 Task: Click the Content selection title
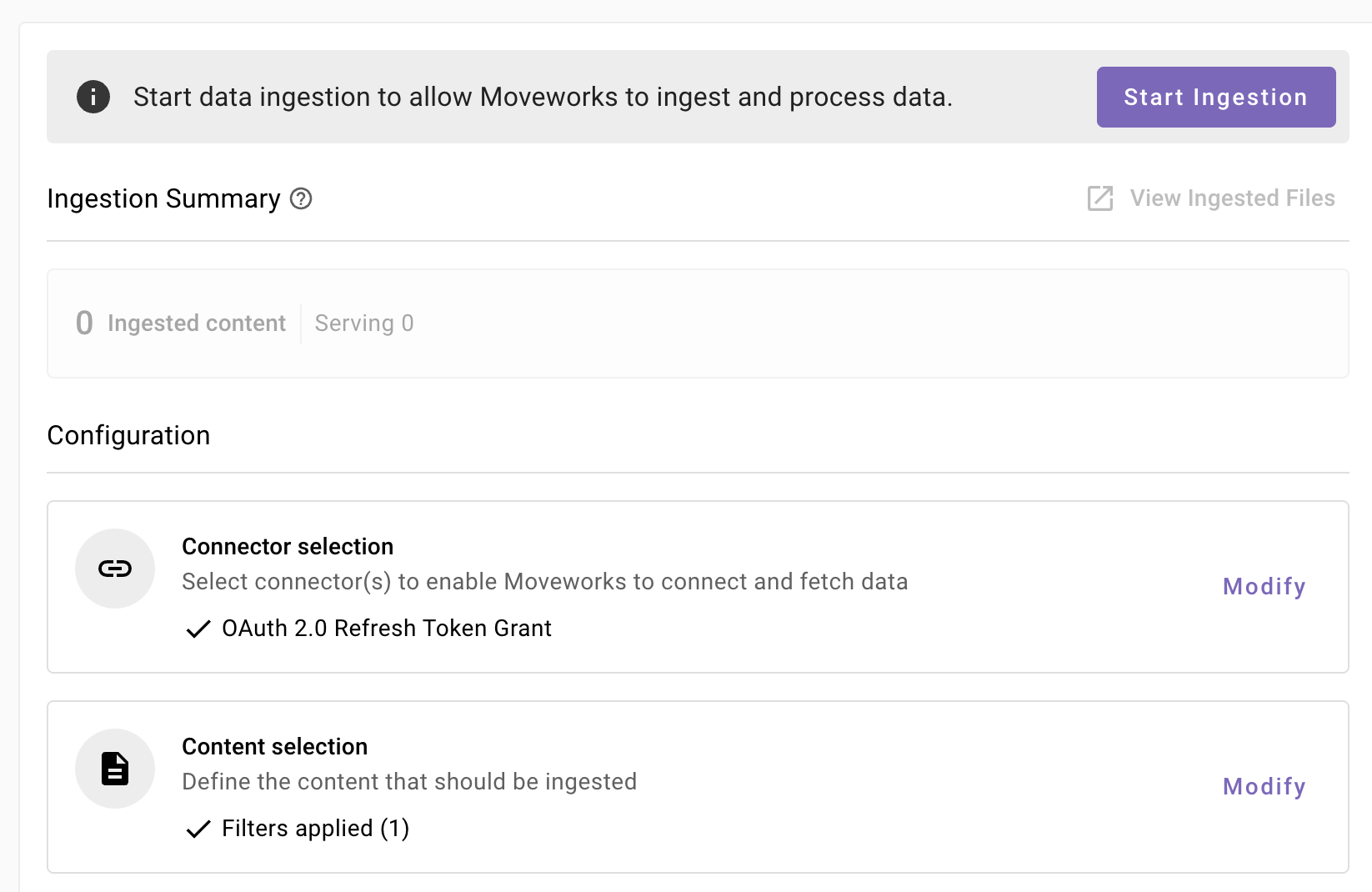click(274, 747)
